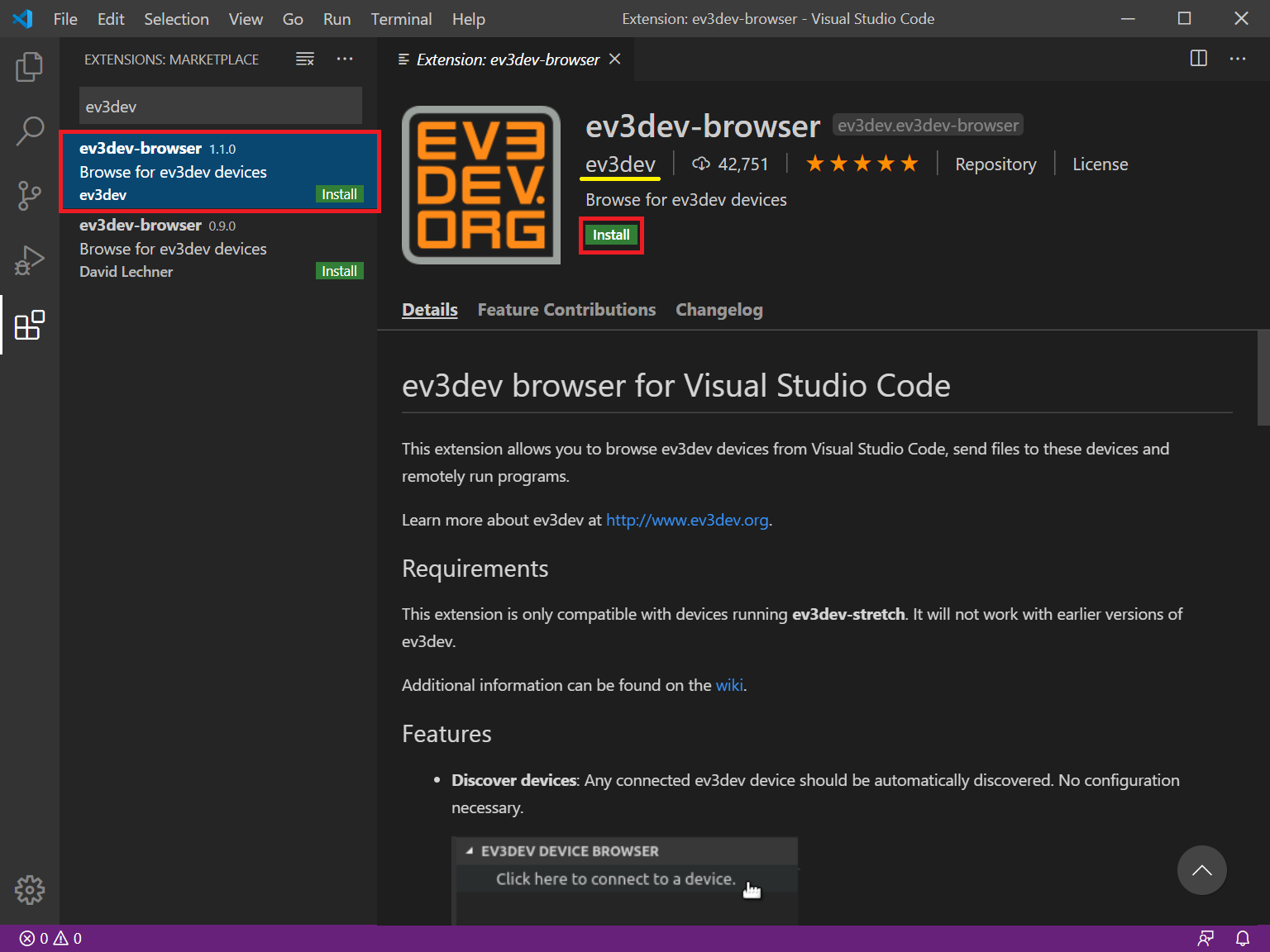This screenshot has width=1270, height=952.
Task: Open the File menu
Action: [65, 18]
